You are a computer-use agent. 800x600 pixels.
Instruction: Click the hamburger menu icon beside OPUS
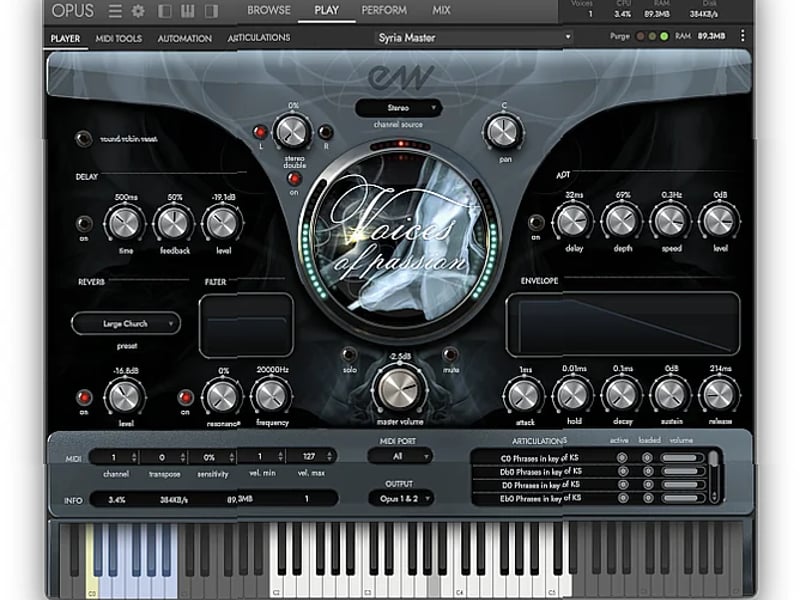116,10
